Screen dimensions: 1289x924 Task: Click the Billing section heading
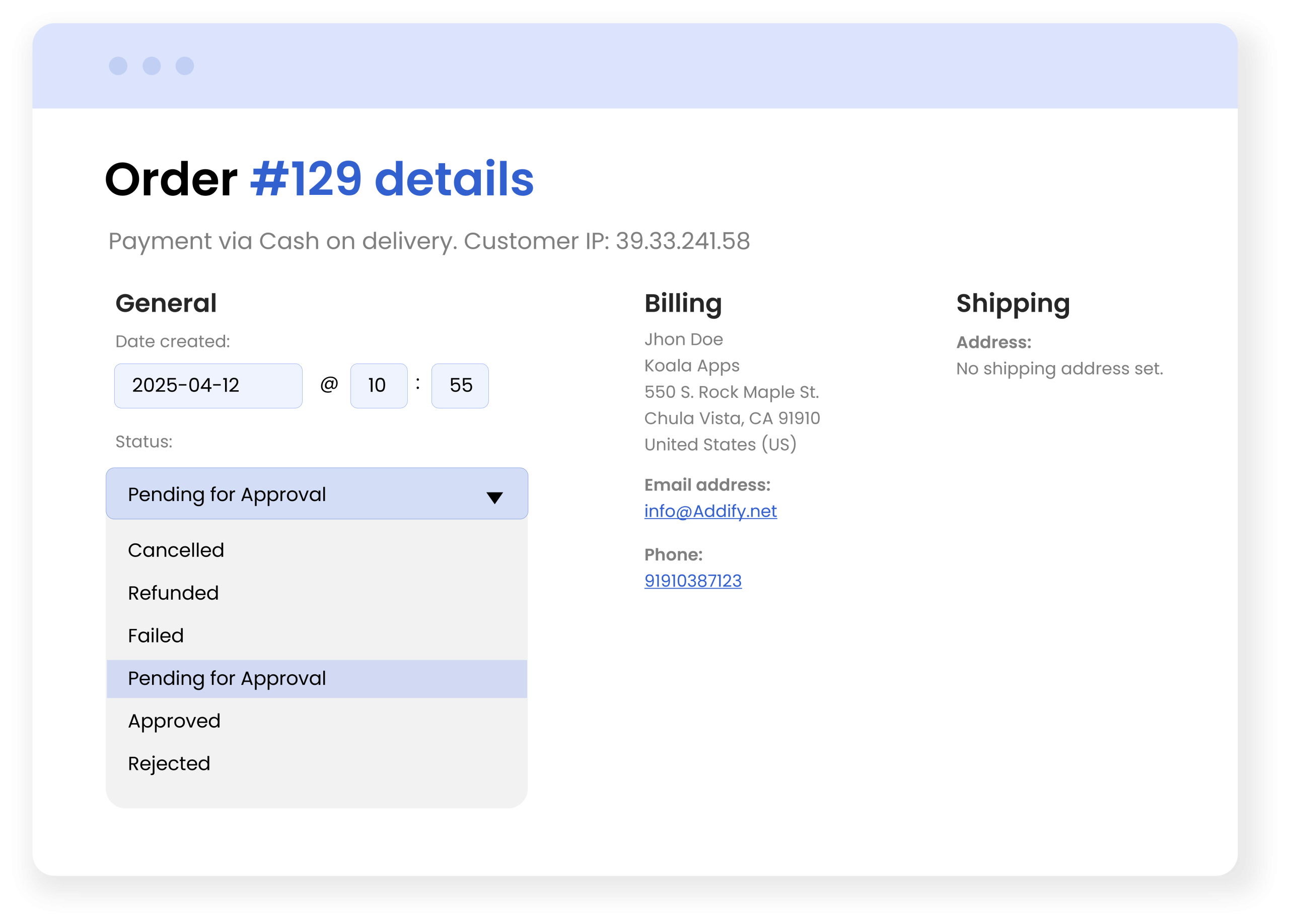tap(683, 304)
